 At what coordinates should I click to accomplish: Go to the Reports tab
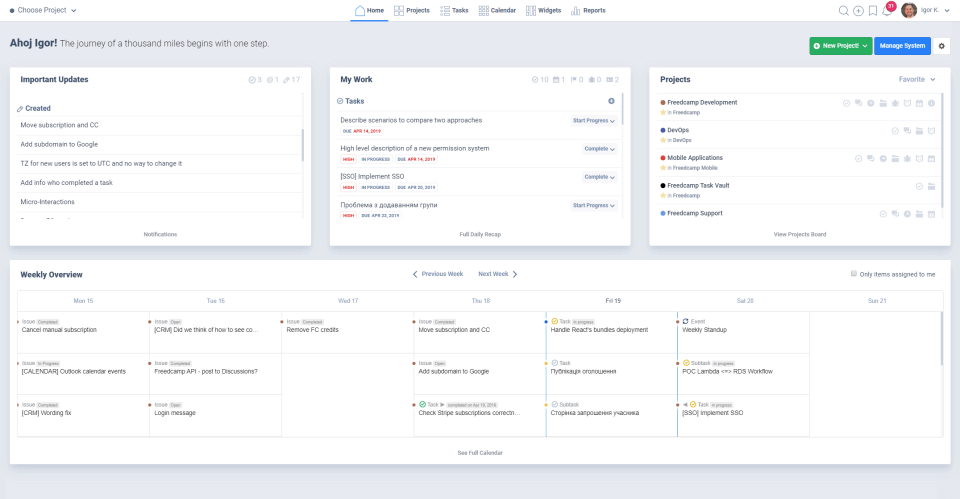(588, 10)
